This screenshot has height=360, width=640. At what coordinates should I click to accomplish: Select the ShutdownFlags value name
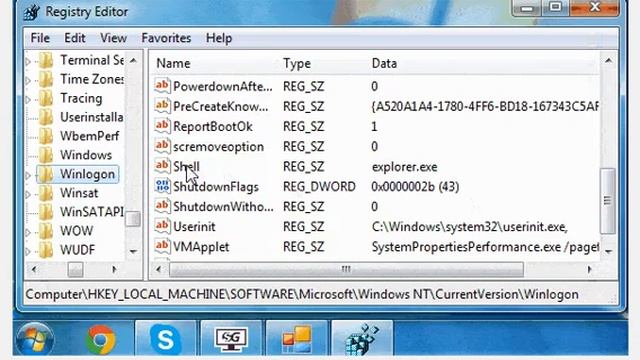point(216,187)
